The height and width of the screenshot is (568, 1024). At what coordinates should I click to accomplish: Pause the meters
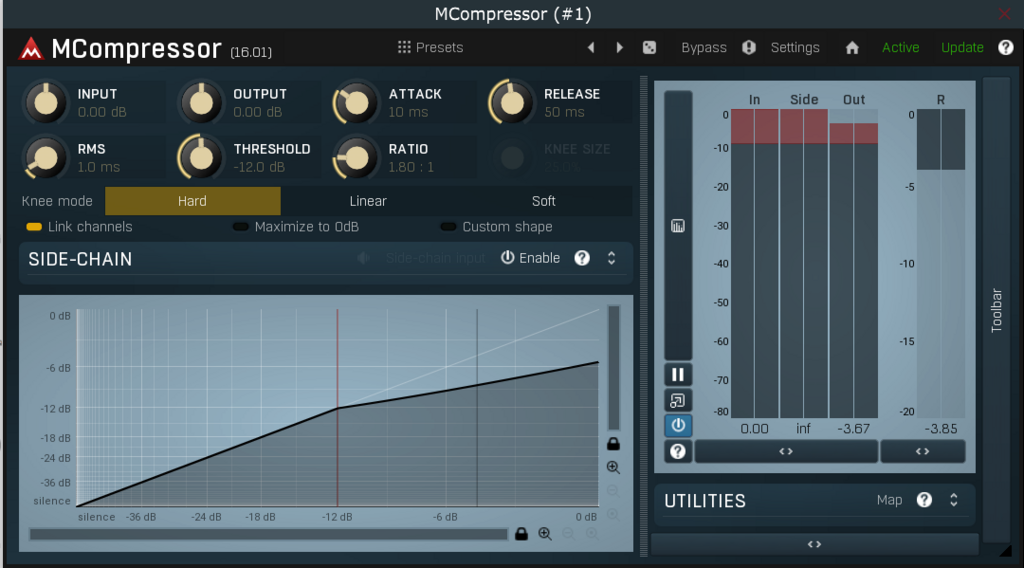(678, 375)
